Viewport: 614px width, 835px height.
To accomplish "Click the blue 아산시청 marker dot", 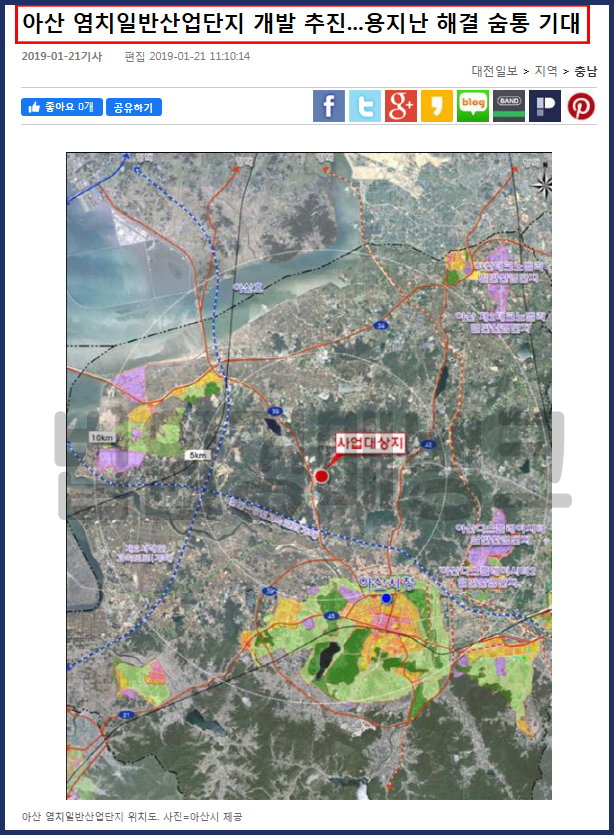I will (387, 598).
